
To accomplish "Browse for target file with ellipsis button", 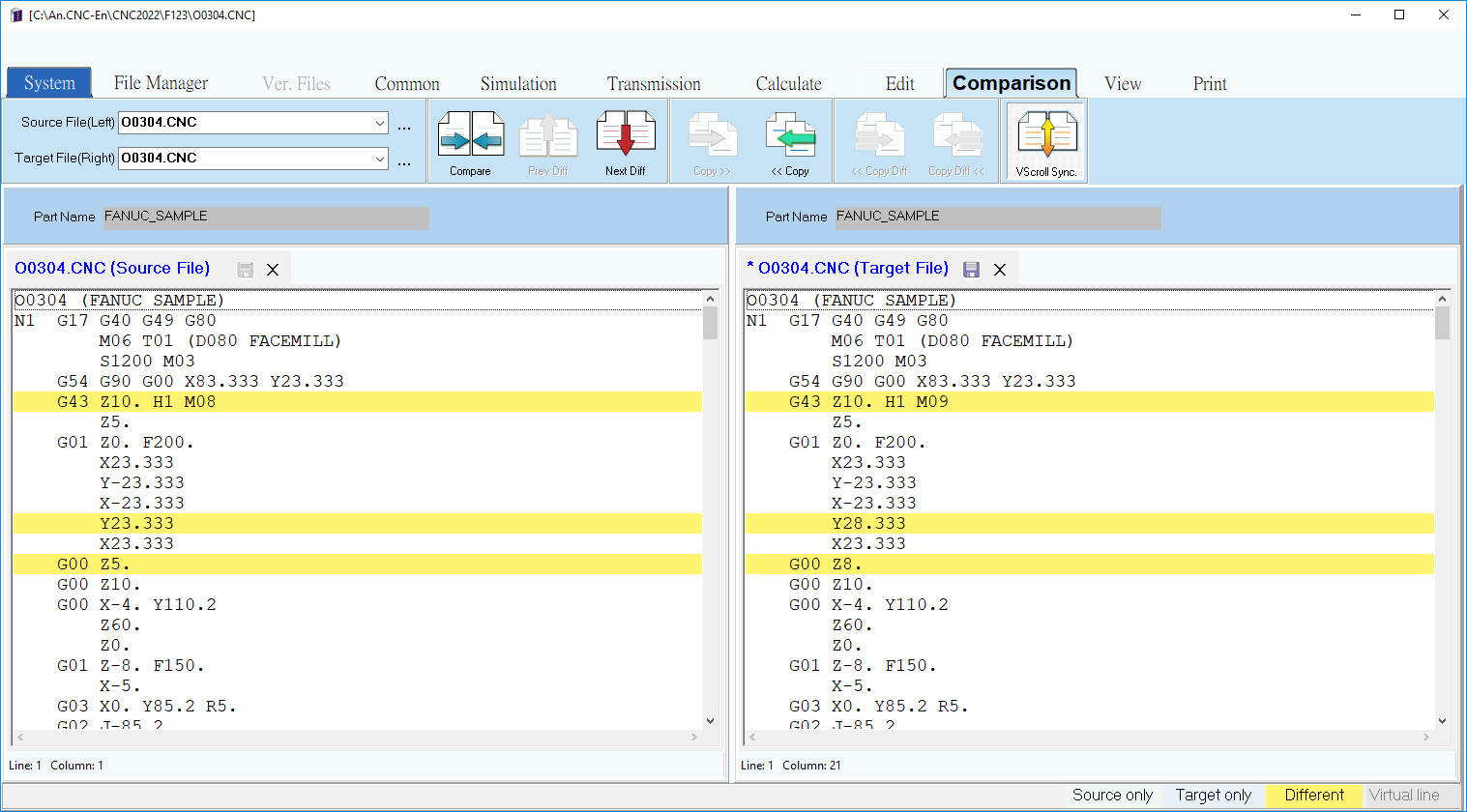I will [x=404, y=161].
